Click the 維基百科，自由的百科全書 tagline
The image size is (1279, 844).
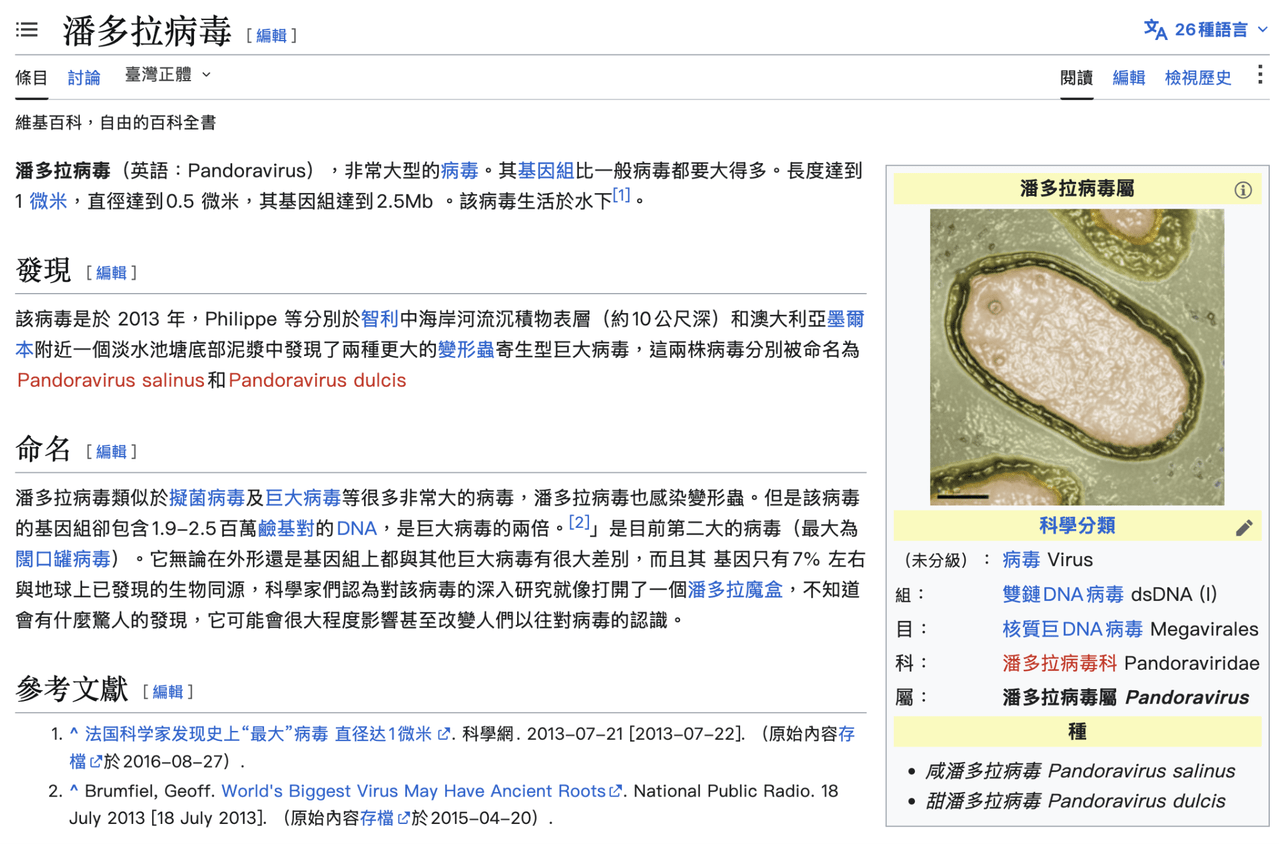pyautogui.click(x=116, y=123)
